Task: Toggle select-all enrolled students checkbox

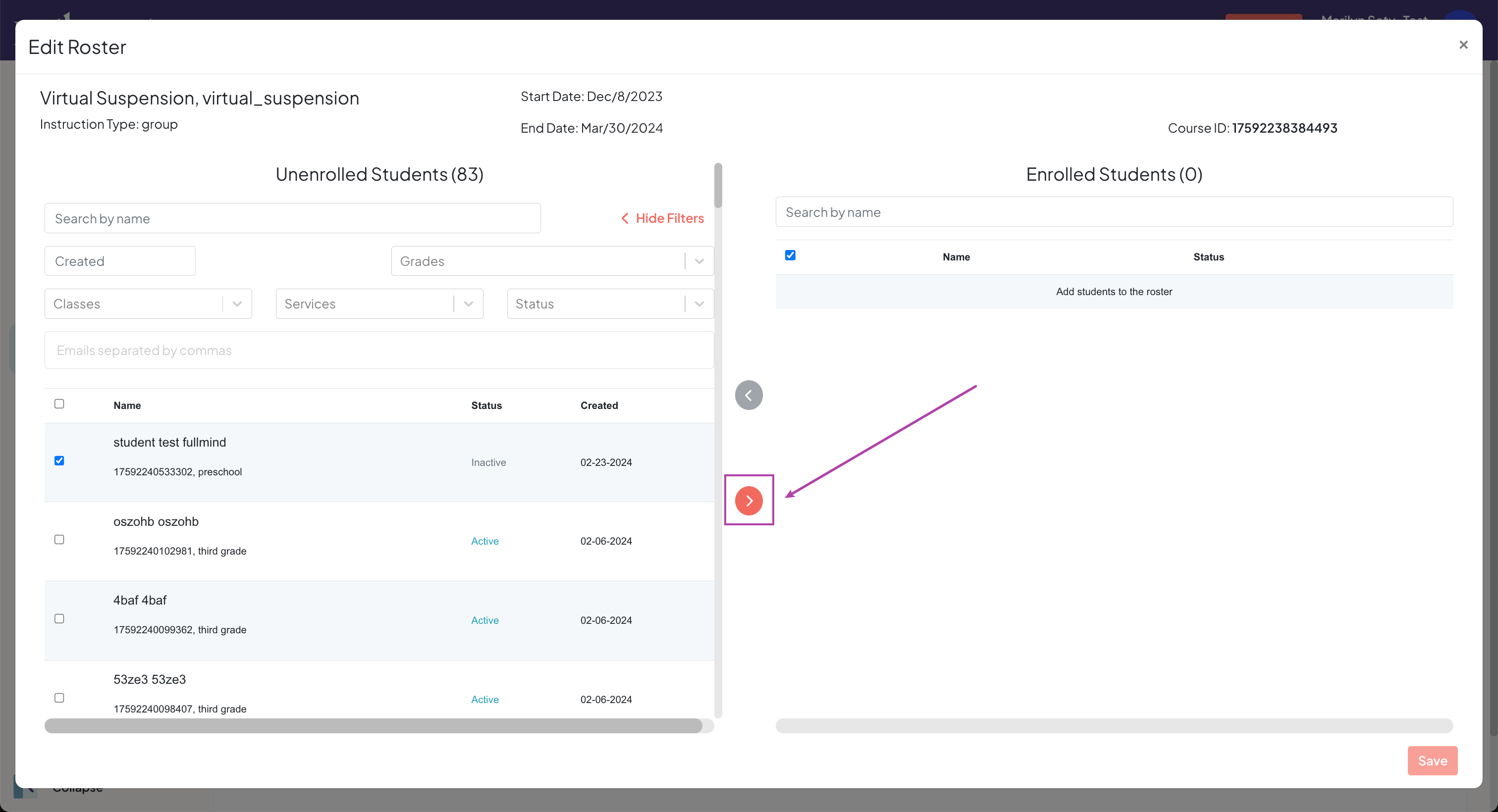Action: [790, 255]
